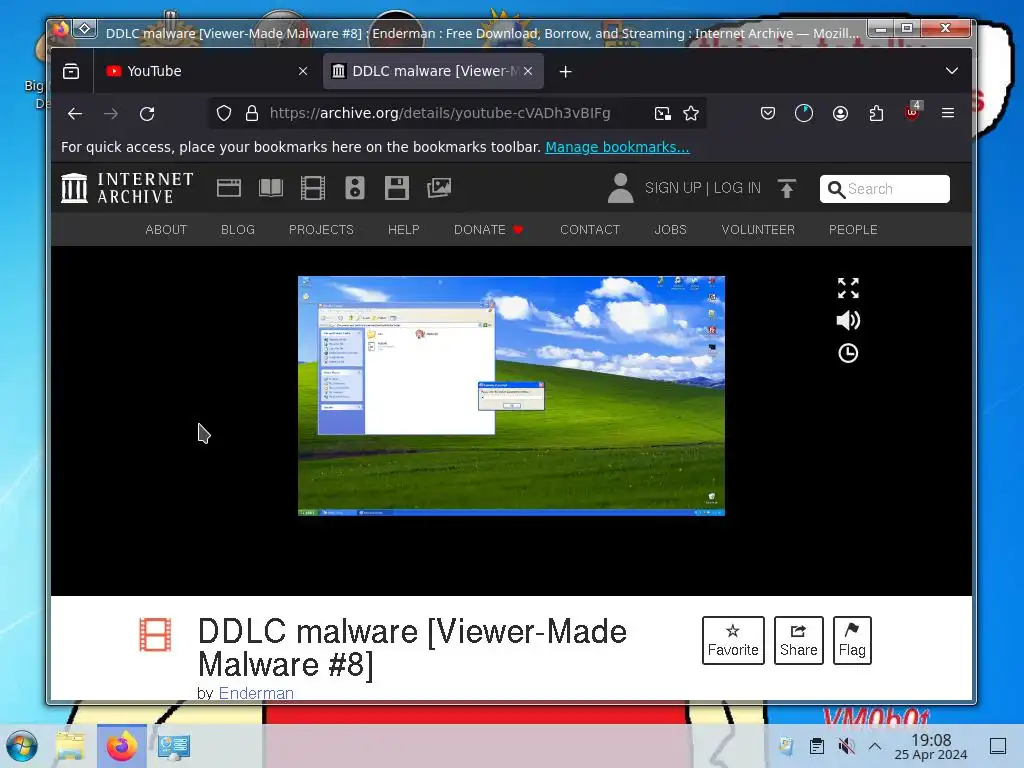
Task: Open the clipboard tray icon
Action: point(817,746)
